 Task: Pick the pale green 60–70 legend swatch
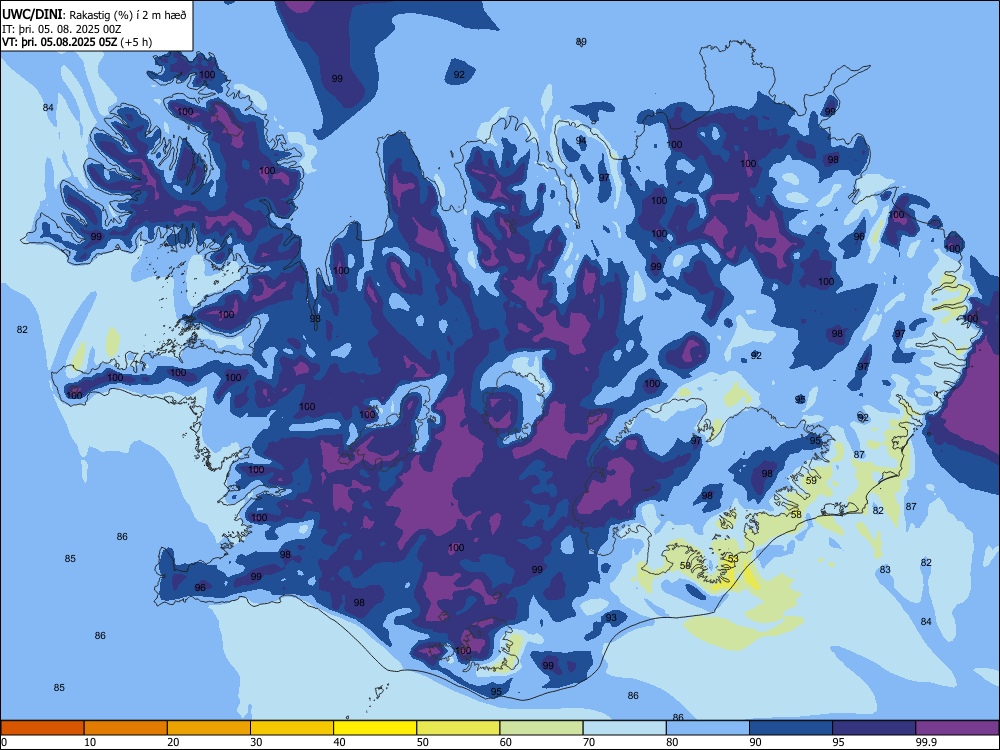click(541, 728)
